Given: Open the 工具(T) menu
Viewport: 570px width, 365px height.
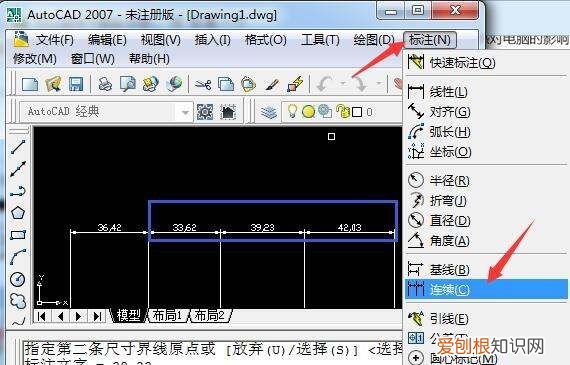Looking at the screenshot, I should click(x=320, y=40).
